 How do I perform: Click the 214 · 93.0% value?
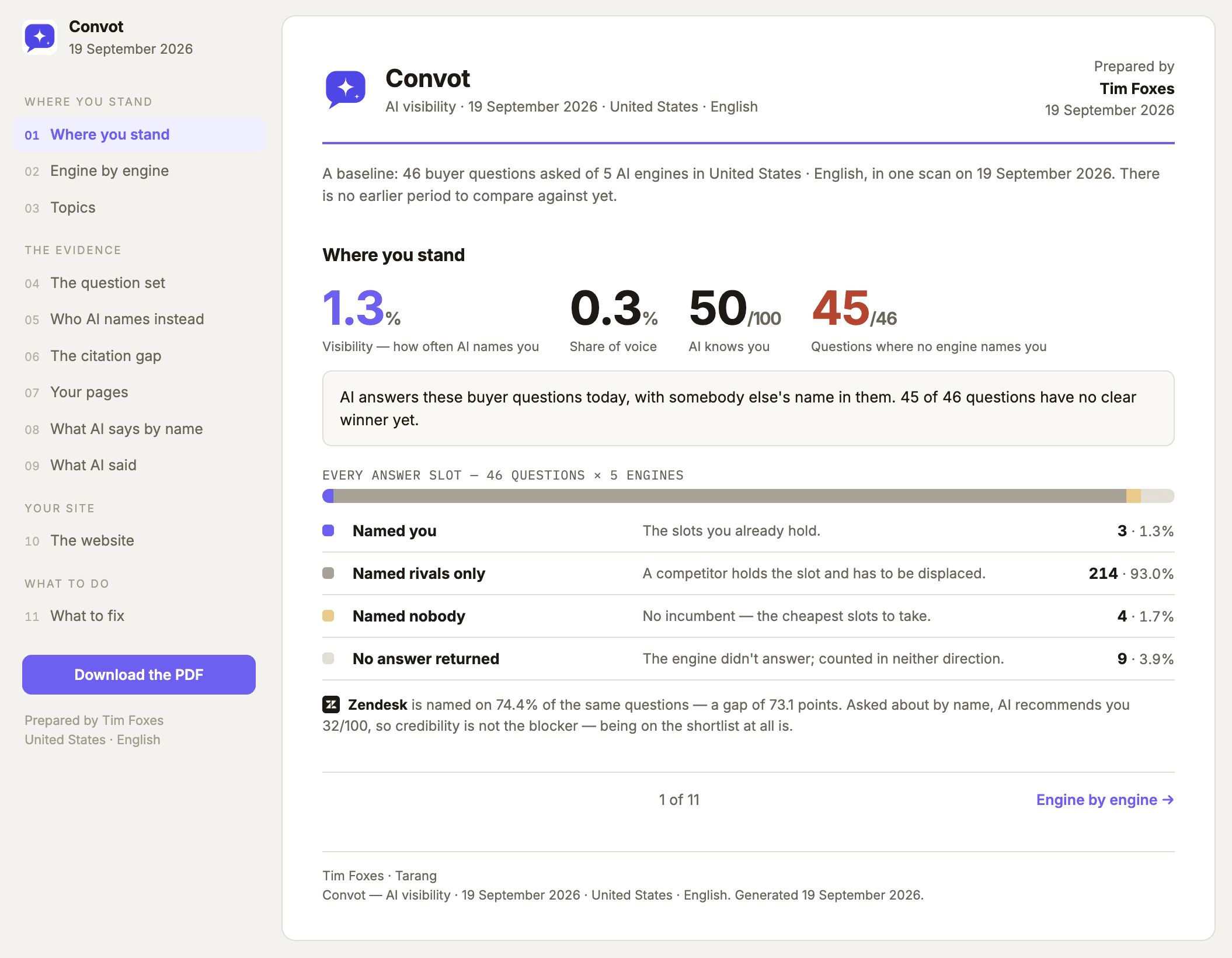coord(1131,574)
